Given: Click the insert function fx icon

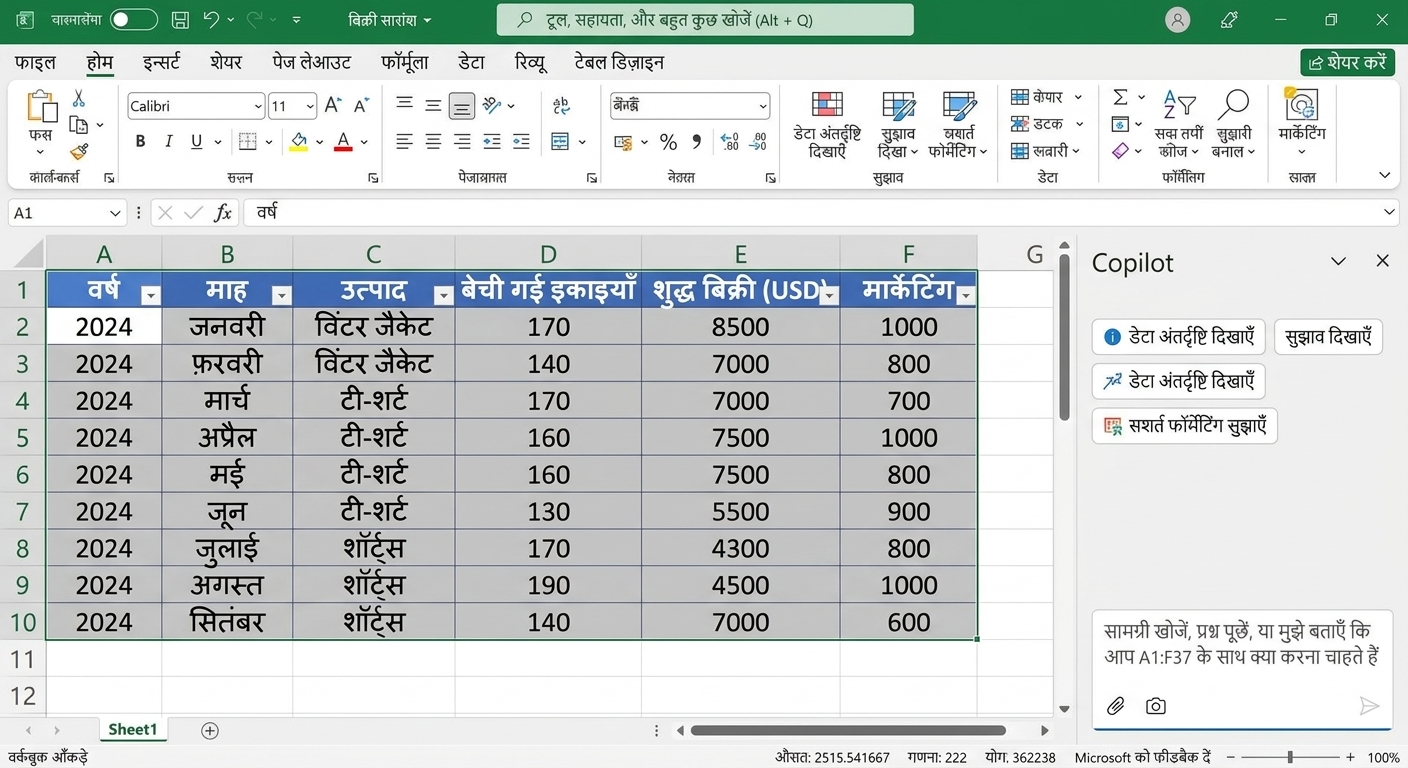Looking at the screenshot, I should 223,213.
